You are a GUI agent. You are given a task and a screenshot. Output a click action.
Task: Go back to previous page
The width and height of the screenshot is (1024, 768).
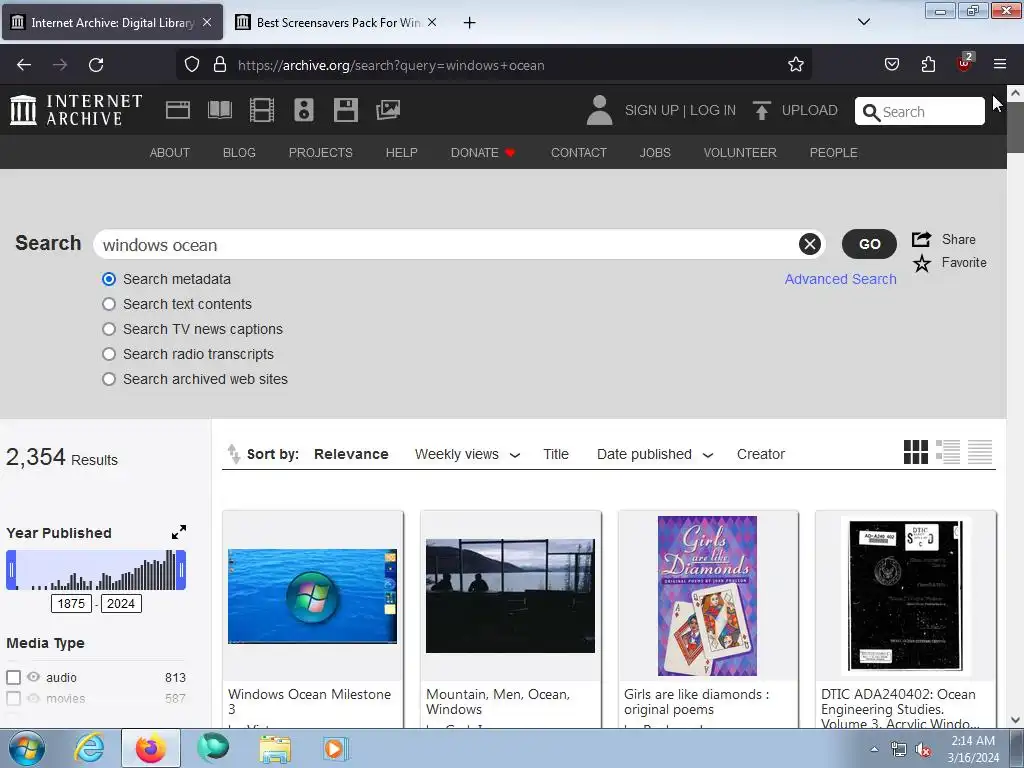click(24, 65)
